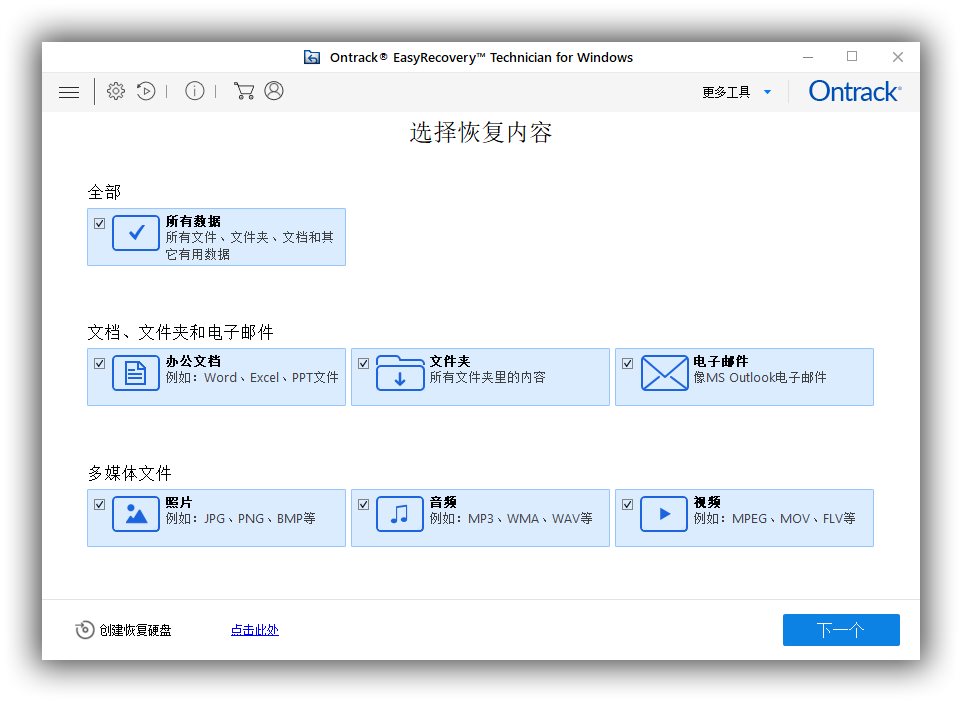This screenshot has height=702, width=962.
Task: Toggle the 视频 checkbox
Action: (x=627, y=504)
